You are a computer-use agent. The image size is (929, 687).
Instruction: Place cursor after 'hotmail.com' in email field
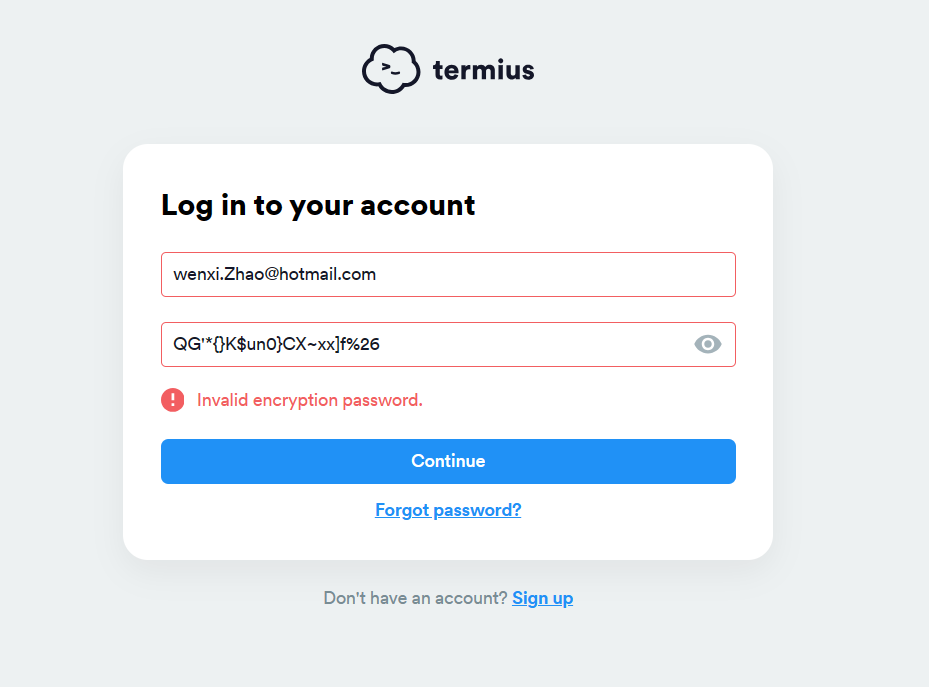(377, 274)
